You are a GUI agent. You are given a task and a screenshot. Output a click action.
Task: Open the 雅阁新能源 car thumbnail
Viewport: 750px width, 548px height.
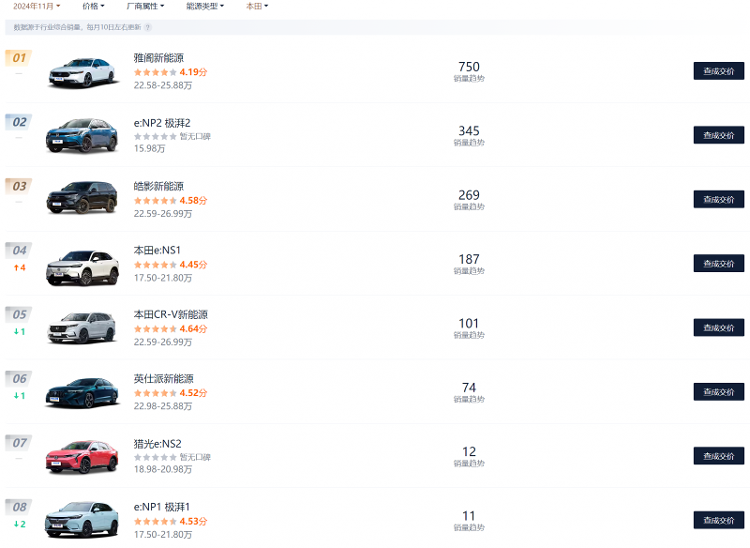(x=82, y=73)
